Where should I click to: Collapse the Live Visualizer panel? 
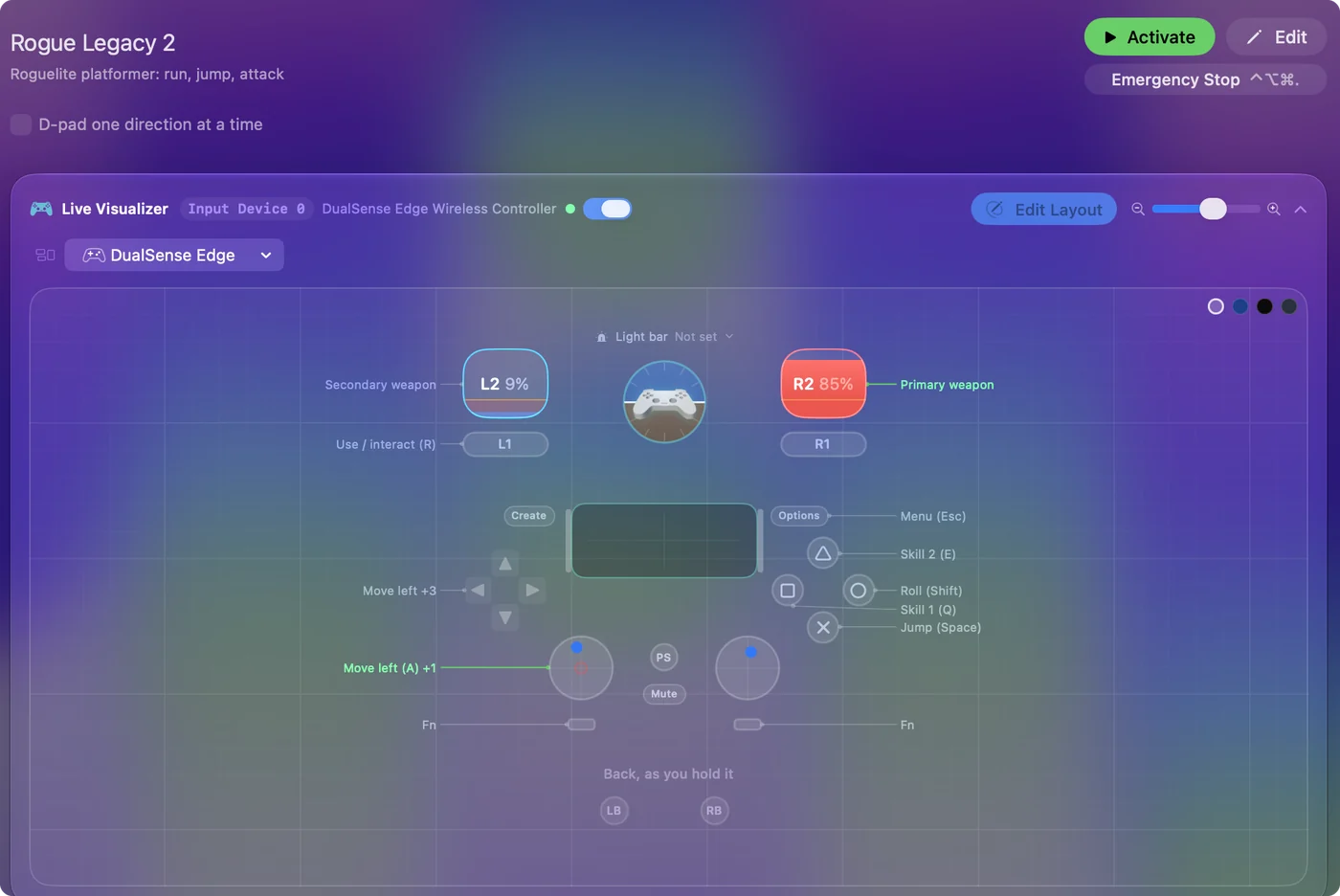coord(1301,209)
